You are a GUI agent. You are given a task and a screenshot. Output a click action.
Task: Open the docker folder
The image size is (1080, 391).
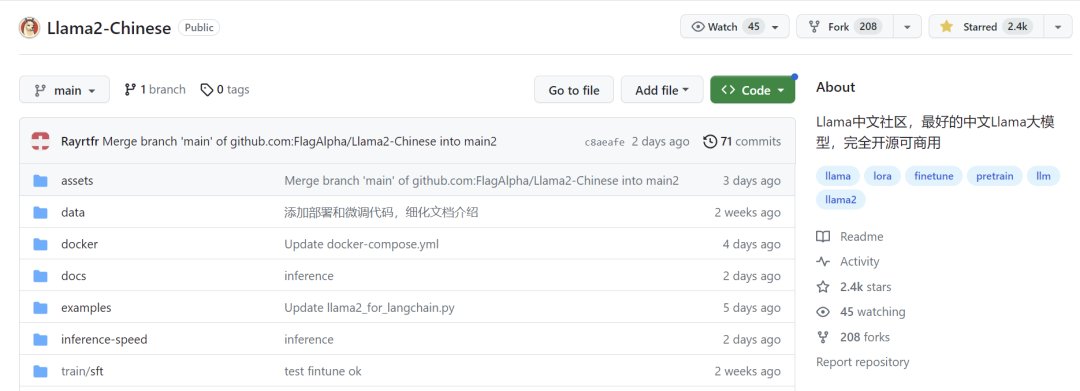click(80, 244)
